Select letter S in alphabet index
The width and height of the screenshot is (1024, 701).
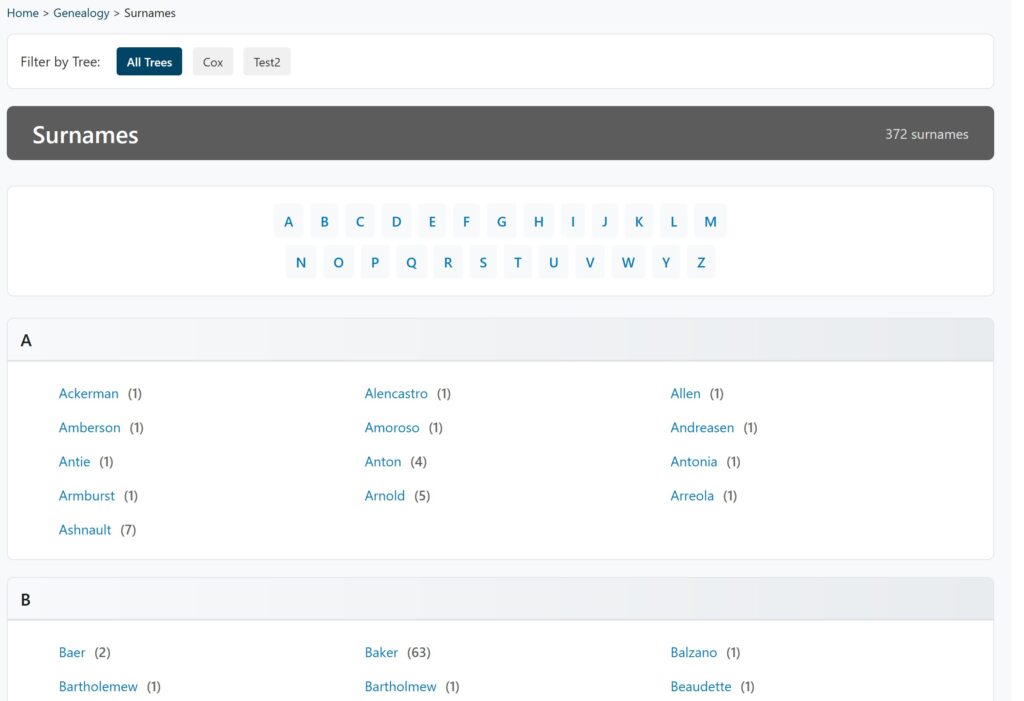pos(483,263)
